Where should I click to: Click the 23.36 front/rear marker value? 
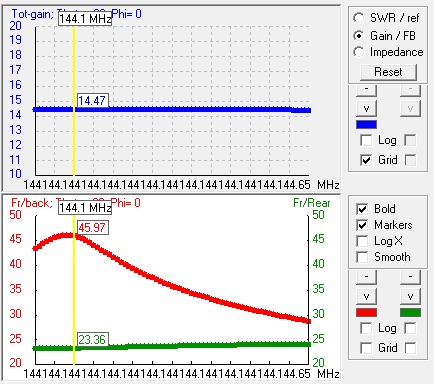click(92, 340)
